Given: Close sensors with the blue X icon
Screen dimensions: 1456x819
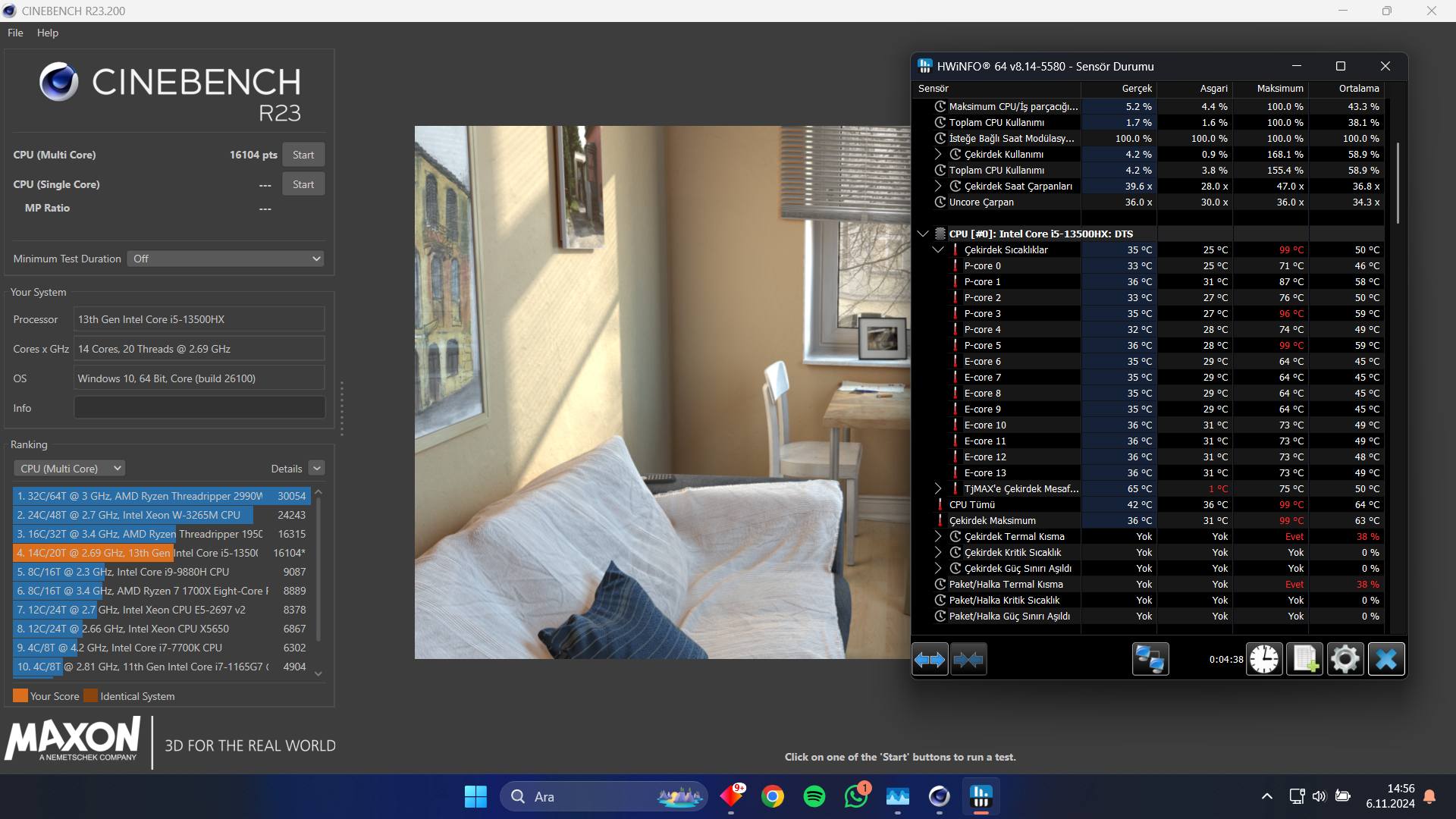Looking at the screenshot, I should [1386, 660].
